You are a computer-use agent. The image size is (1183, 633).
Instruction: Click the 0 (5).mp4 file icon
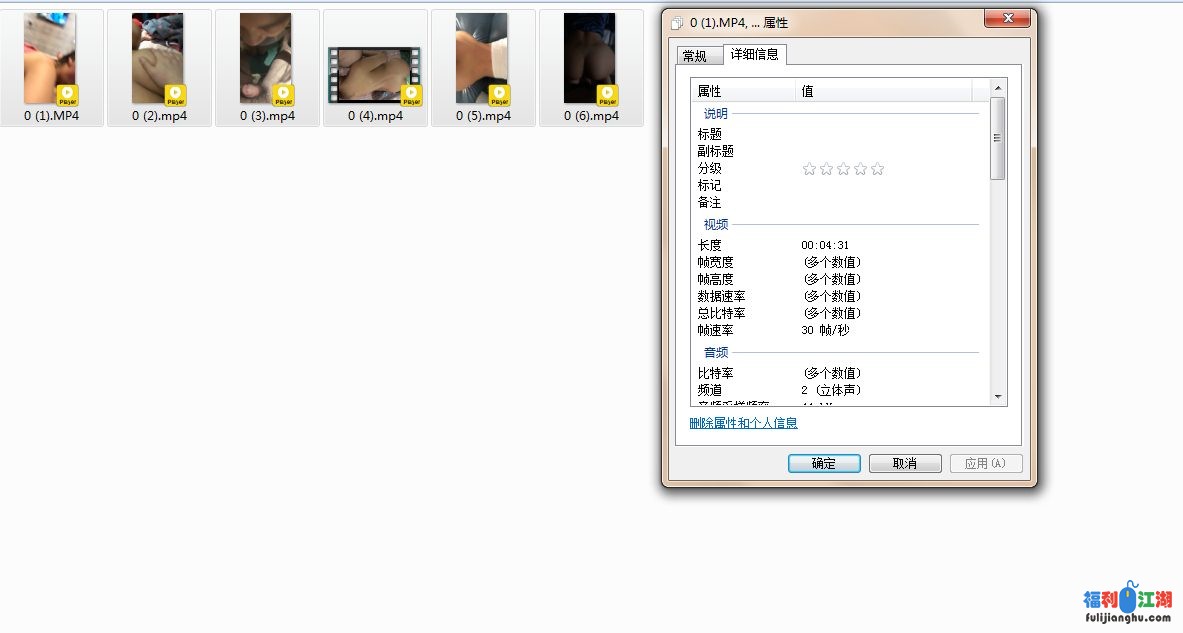pos(483,60)
